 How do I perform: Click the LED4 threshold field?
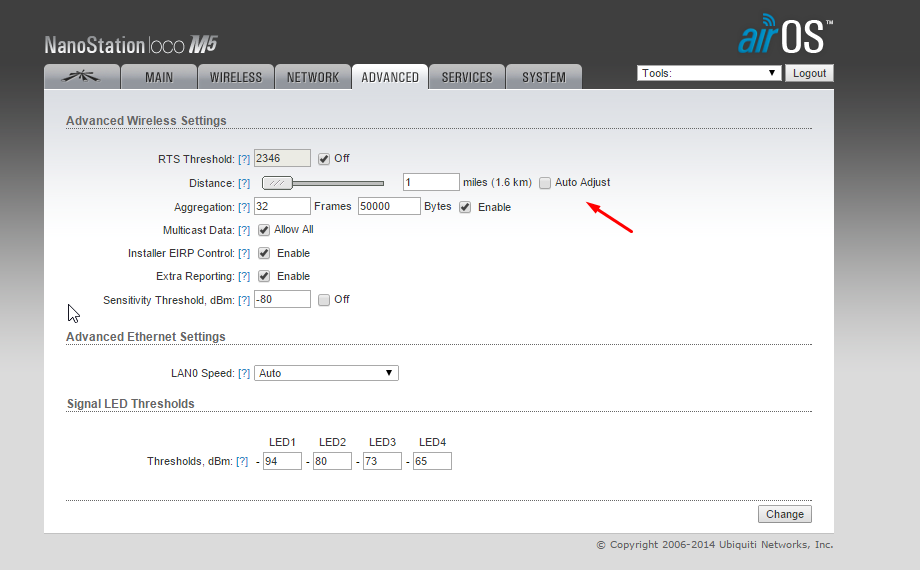point(432,461)
